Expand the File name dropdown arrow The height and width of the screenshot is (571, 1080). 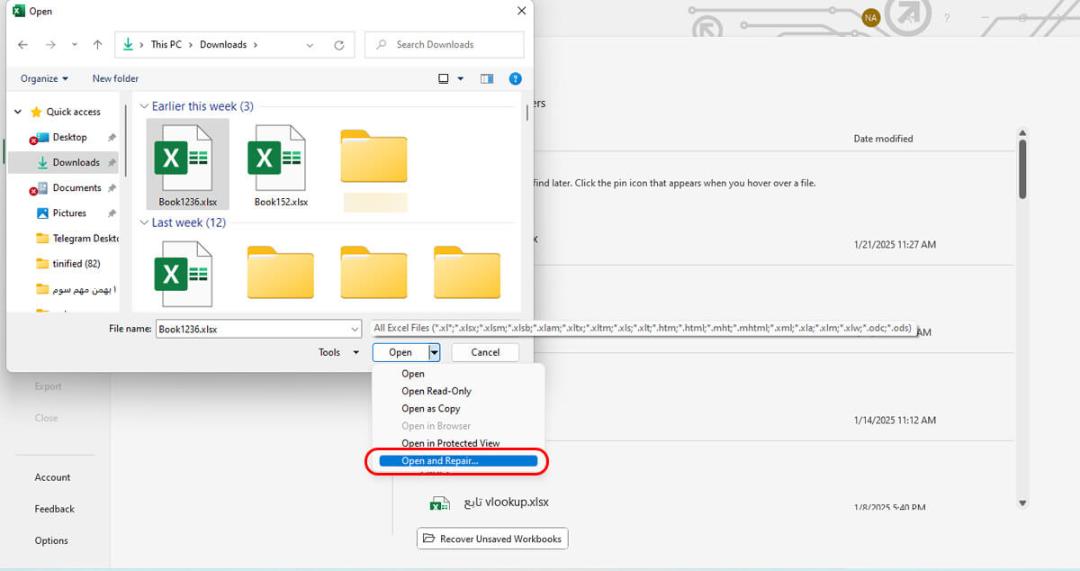[355, 329]
